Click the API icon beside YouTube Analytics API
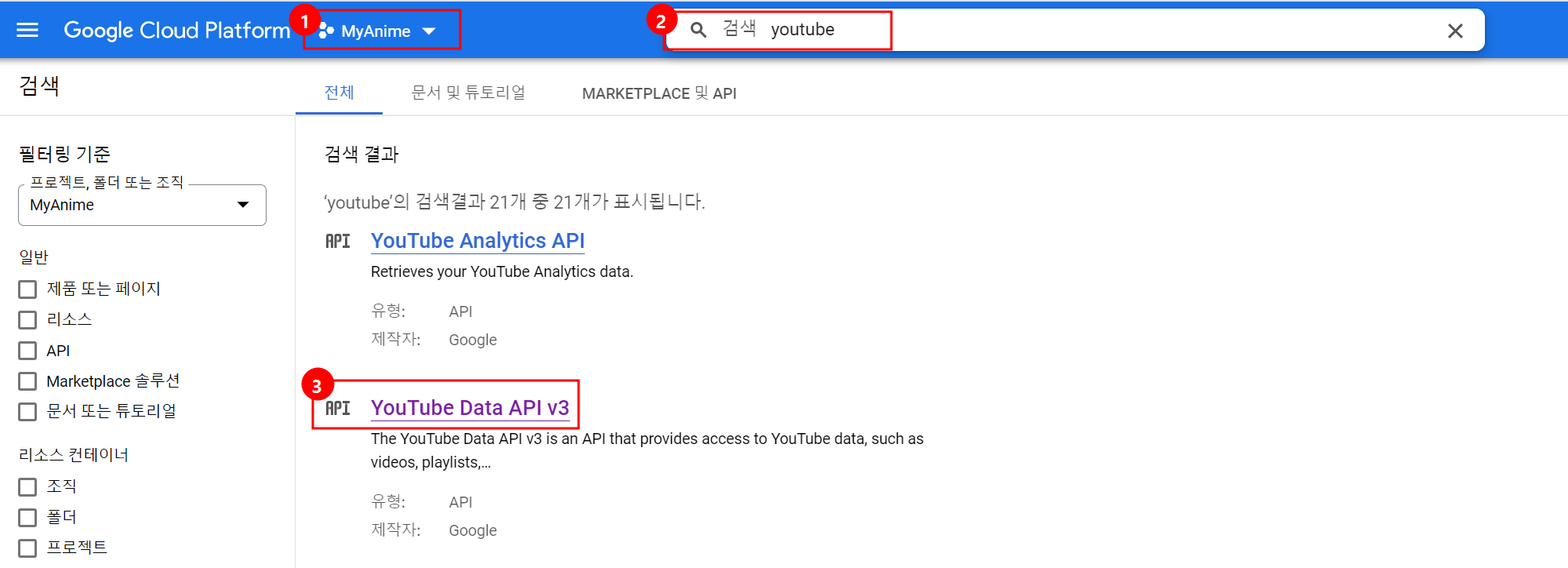 pyautogui.click(x=338, y=241)
